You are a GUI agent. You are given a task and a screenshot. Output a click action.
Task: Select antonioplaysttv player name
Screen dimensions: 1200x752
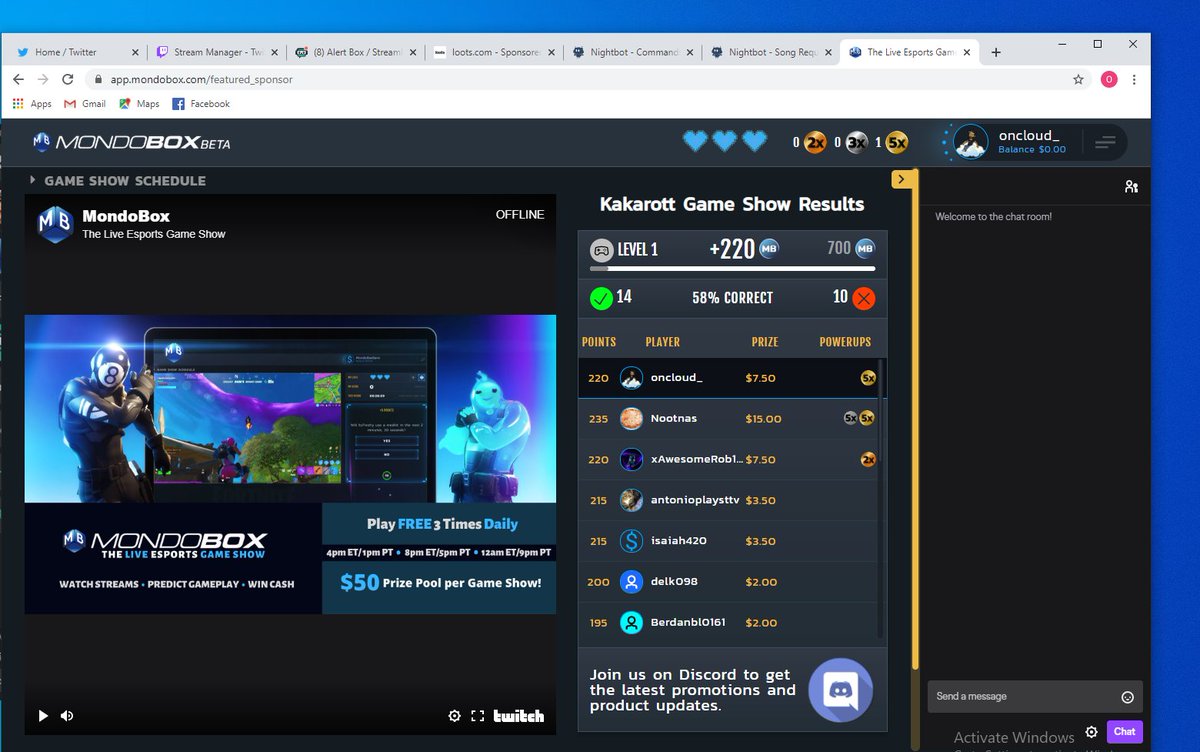click(694, 501)
